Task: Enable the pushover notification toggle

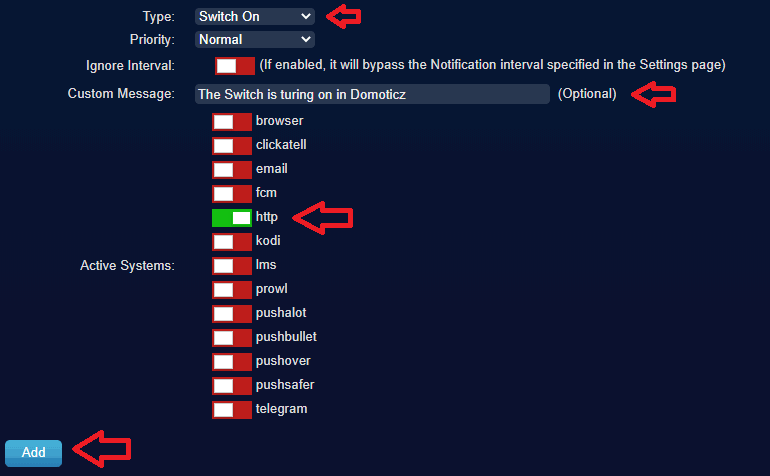Action: pos(232,362)
